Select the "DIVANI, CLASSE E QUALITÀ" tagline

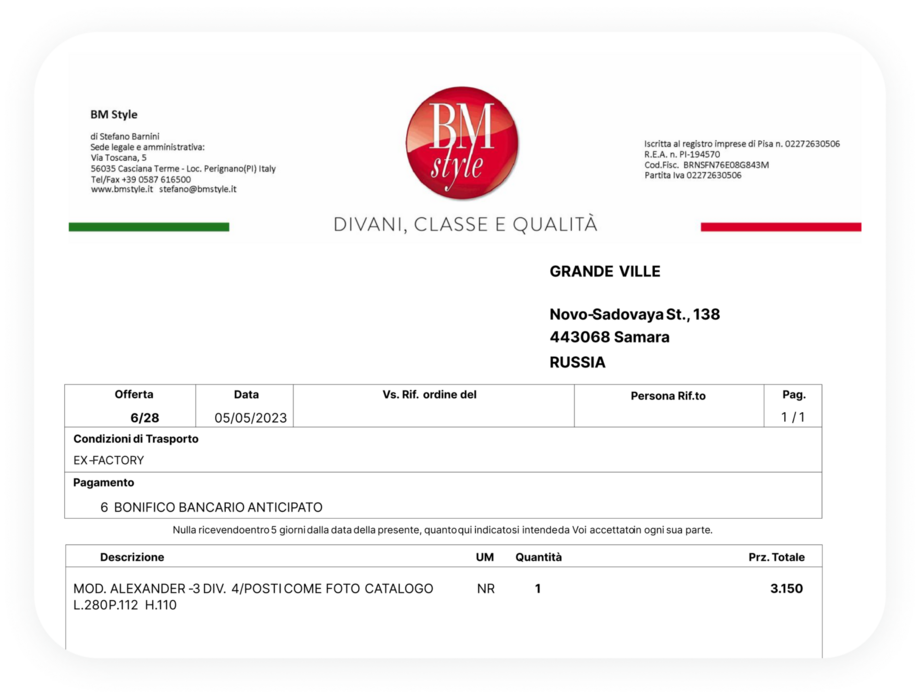(465, 225)
